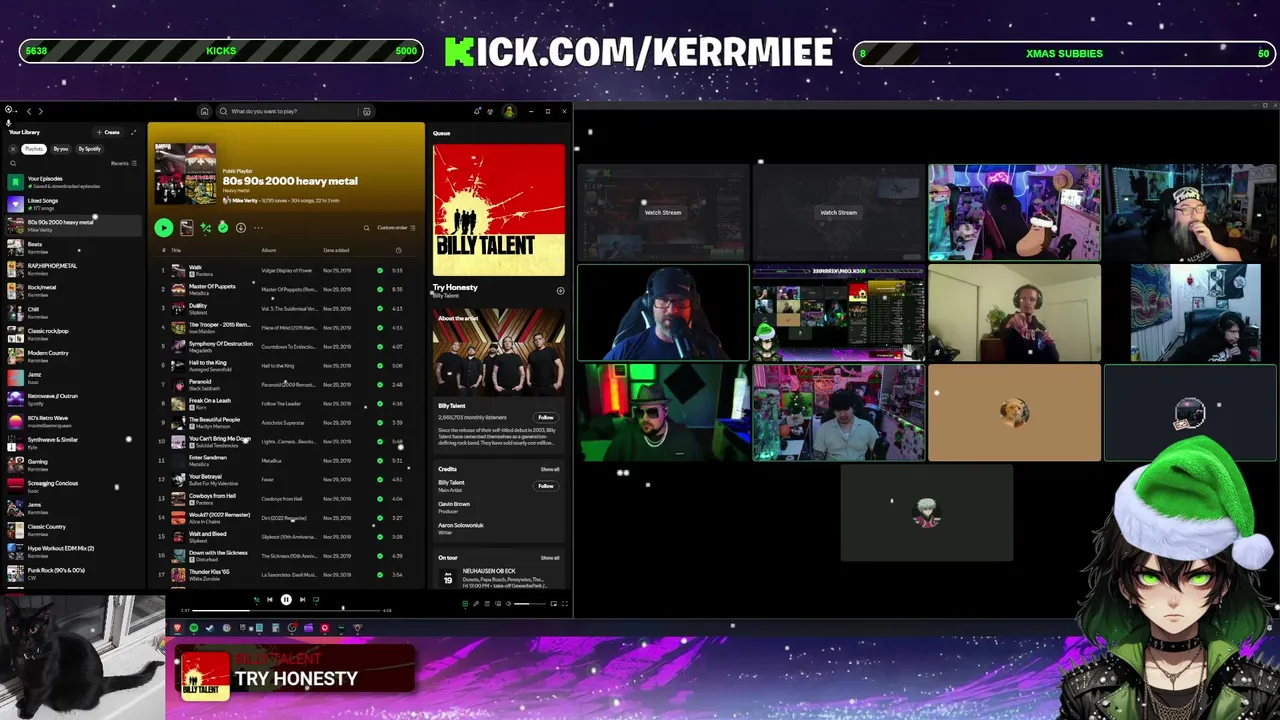Add Try Honesty to Liked Songs
This screenshot has height=720, width=1280.
tap(560, 291)
